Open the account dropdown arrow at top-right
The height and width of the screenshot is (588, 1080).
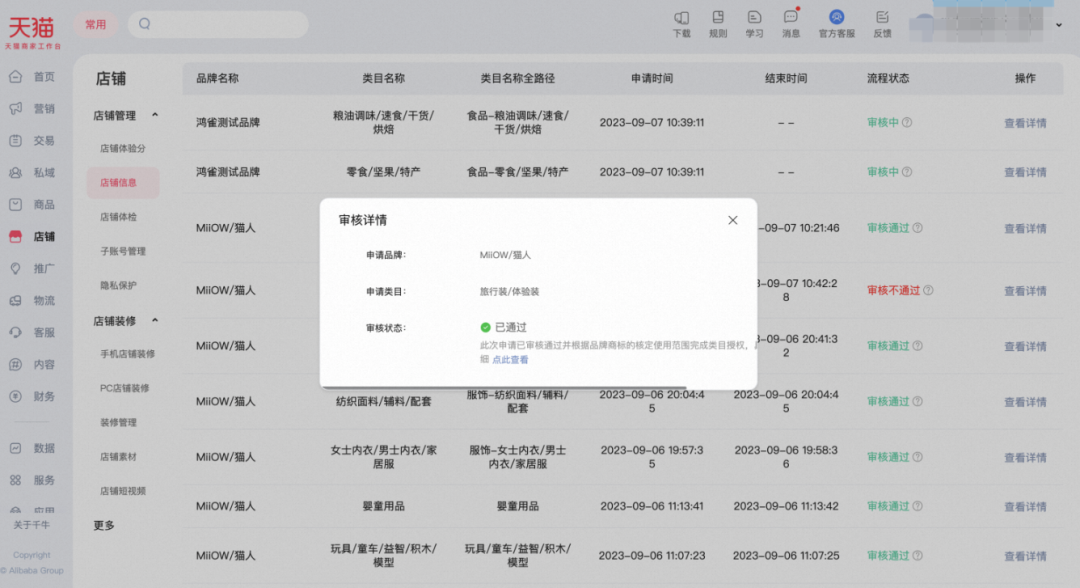pos(1059,25)
